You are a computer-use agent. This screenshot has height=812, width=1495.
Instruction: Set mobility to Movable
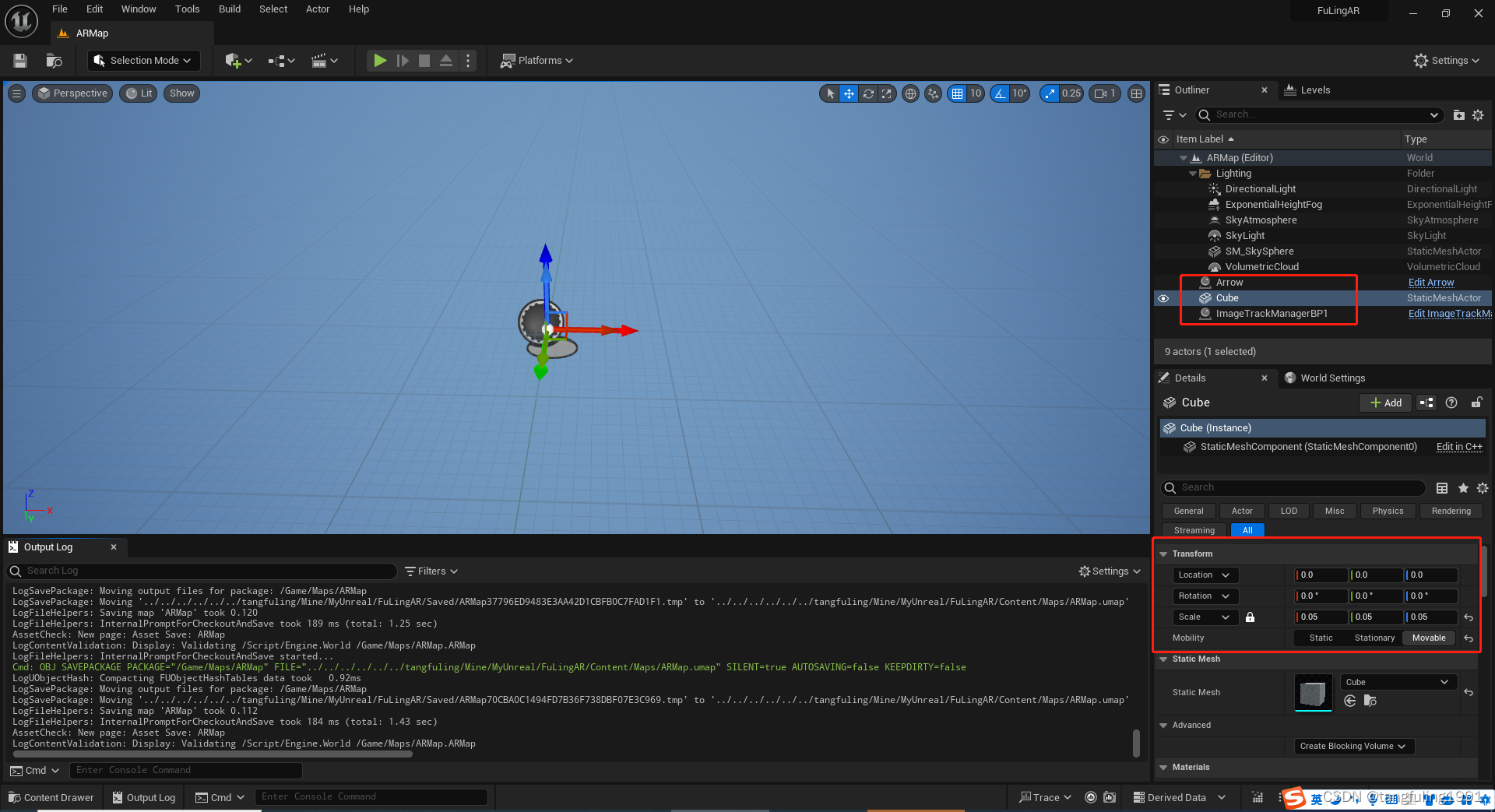1429,638
